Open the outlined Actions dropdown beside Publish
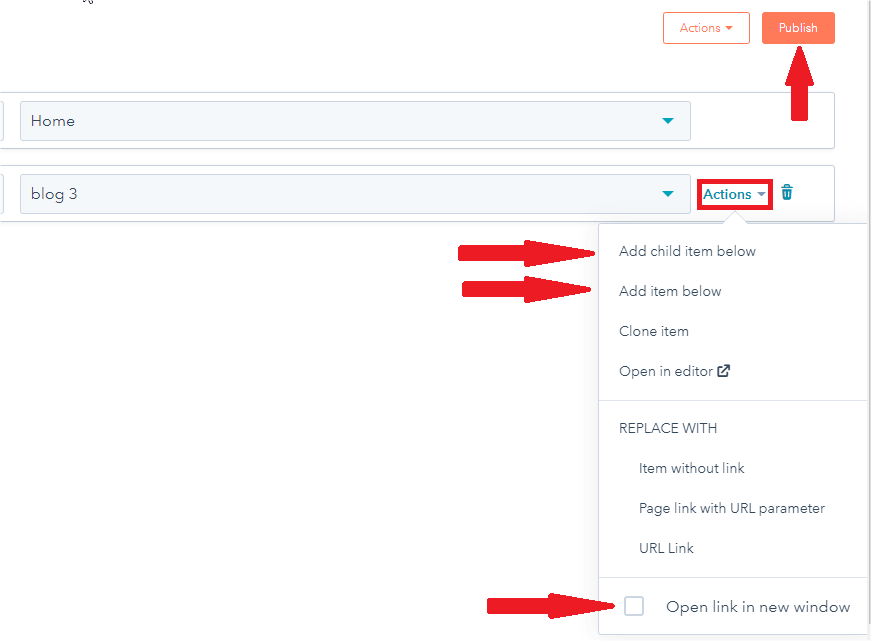This screenshot has height=641, width=871. 705,28
